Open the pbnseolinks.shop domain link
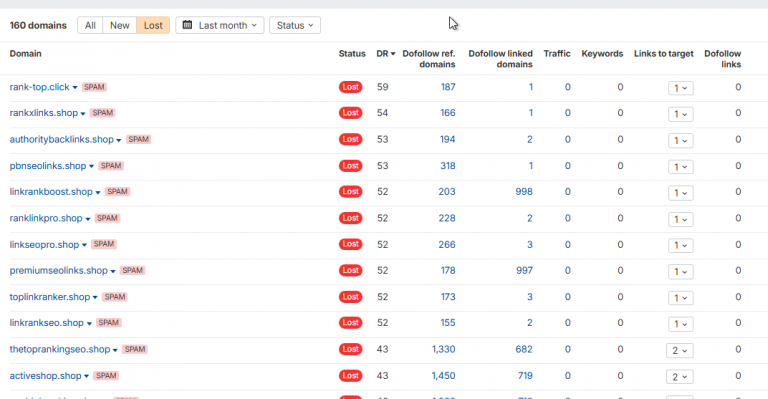768x399 pixels. pyautogui.click(x=48, y=166)
